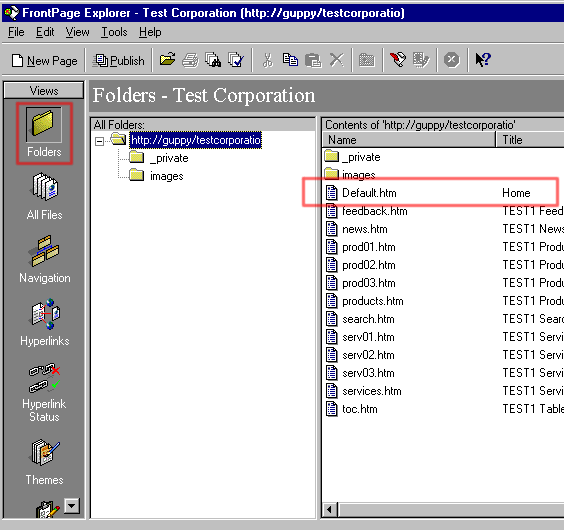Select feedback.htm file
The image size is (564, 530).
pos(374,211)
